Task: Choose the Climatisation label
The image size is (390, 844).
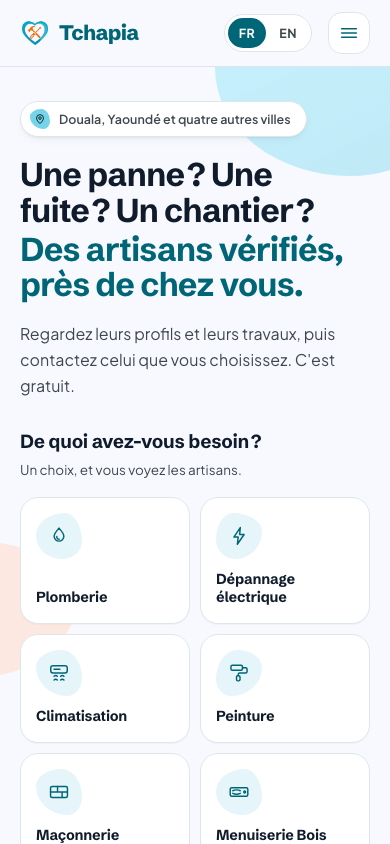Action: point(82,716)
